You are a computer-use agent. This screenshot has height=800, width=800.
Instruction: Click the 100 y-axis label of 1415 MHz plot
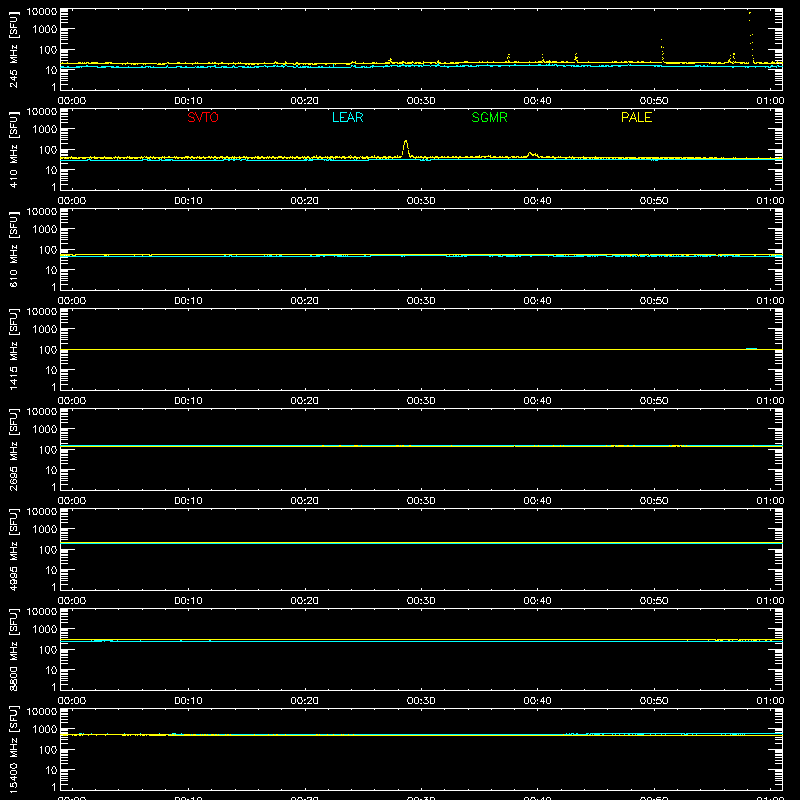[48, 350]
